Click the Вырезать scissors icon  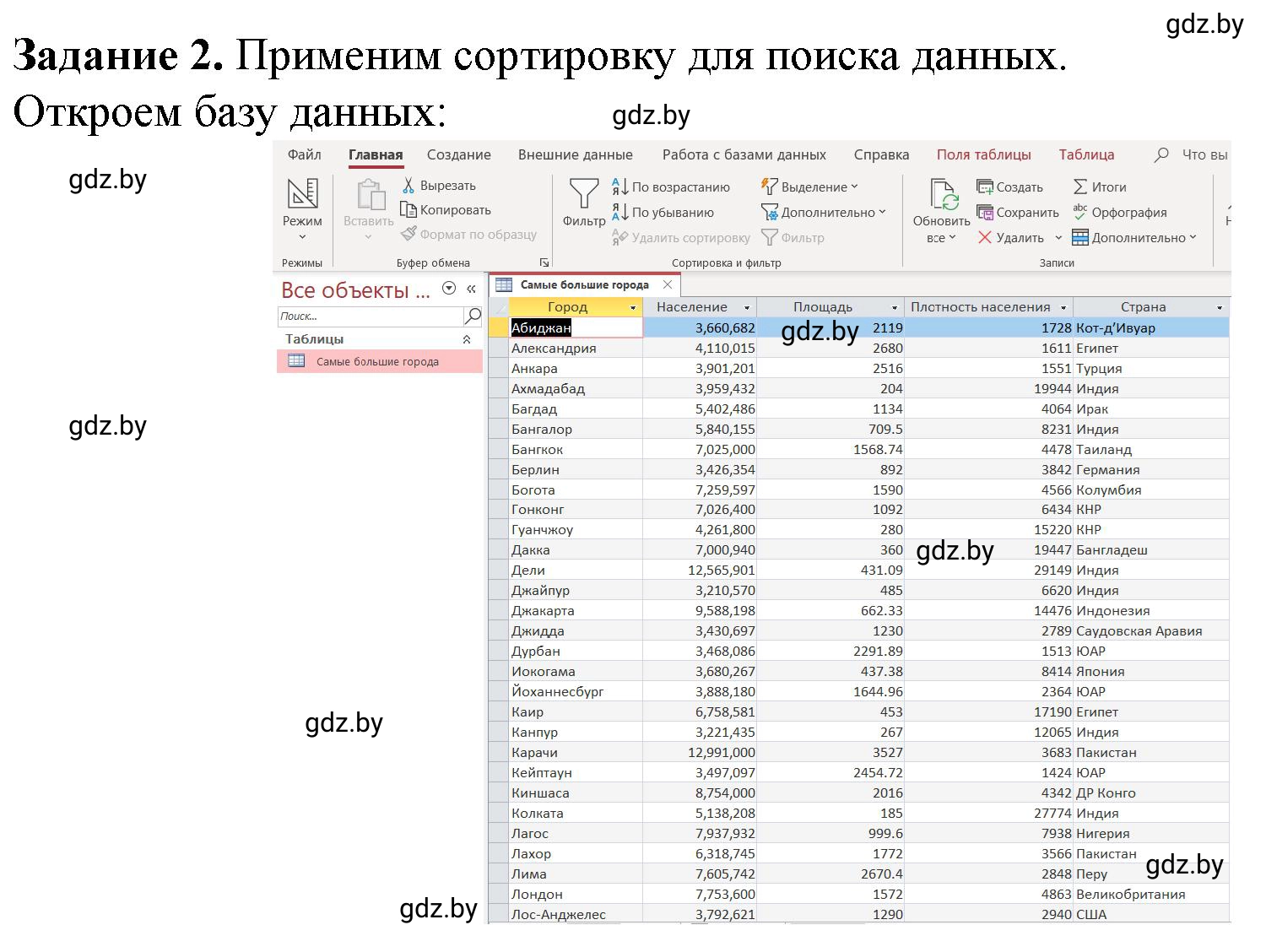[408, 186]
